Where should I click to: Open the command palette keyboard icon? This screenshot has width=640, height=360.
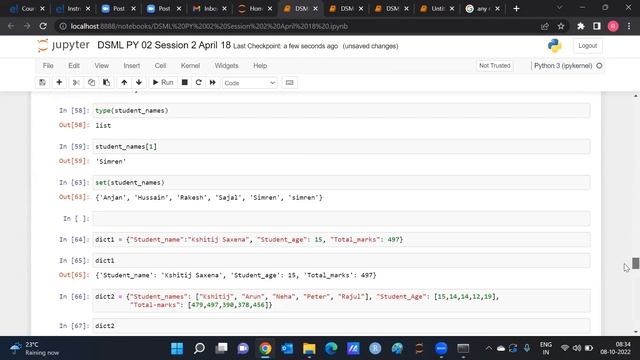289,82
